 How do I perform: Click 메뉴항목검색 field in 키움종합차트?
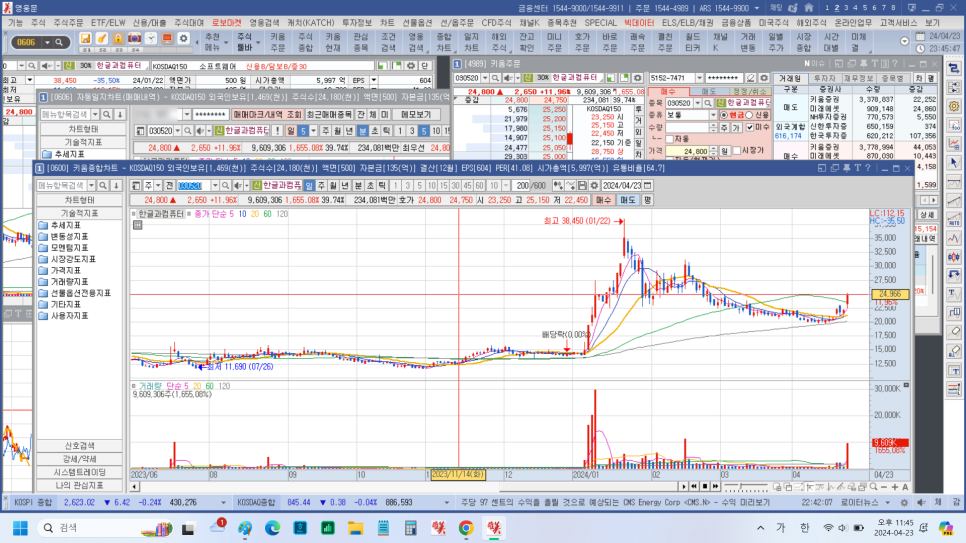coord(62,186)
